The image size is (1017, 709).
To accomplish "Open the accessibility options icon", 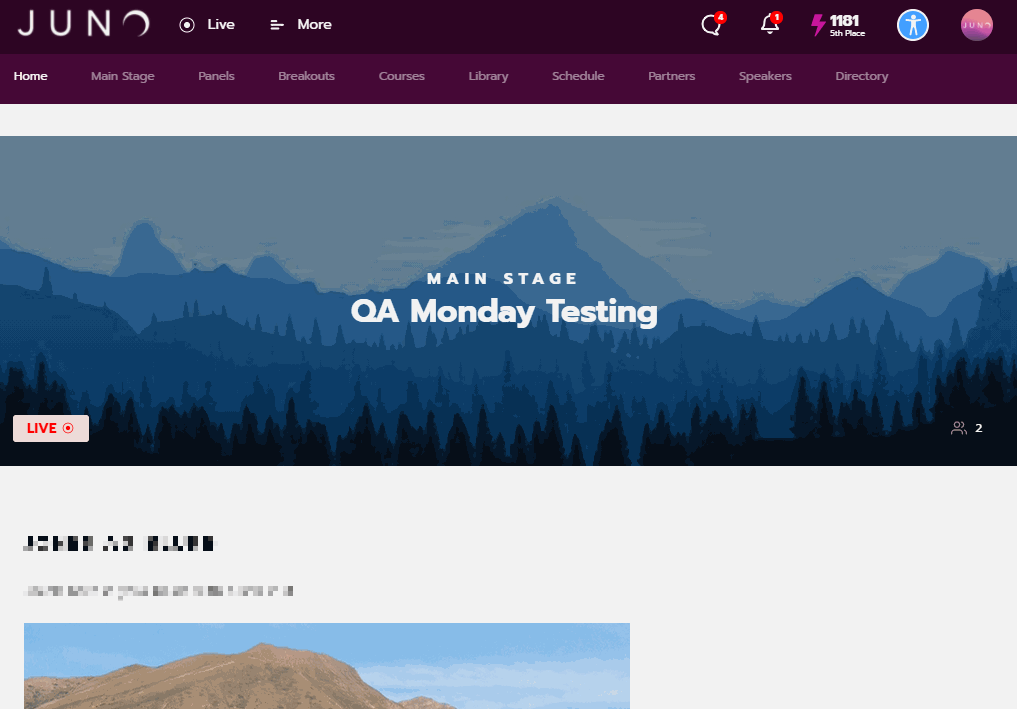I will 913,25.
